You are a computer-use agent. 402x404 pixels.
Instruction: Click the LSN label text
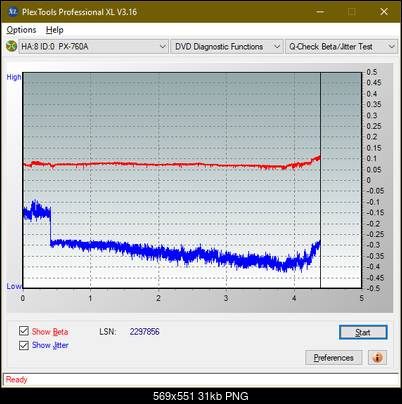(108, 332)
